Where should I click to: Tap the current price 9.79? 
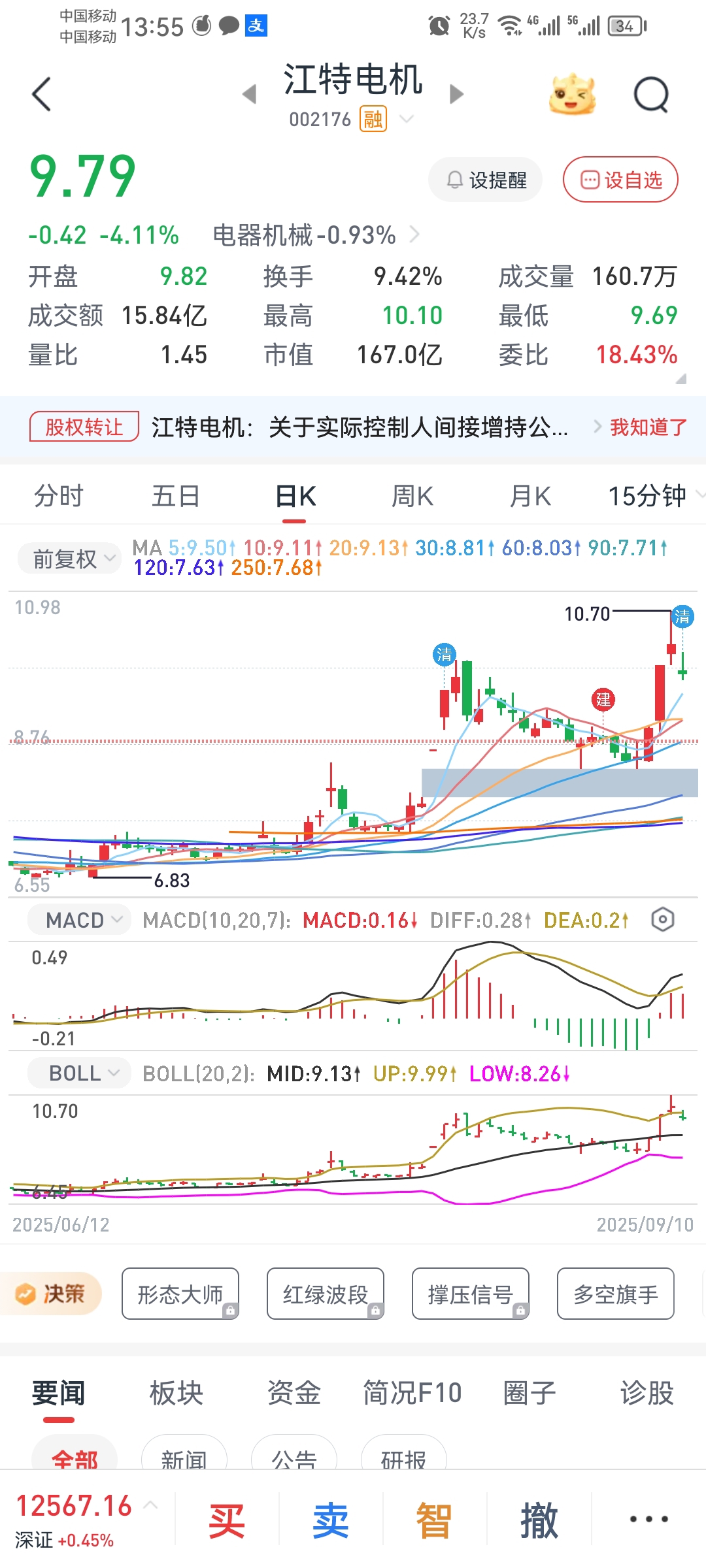point(82,176)
